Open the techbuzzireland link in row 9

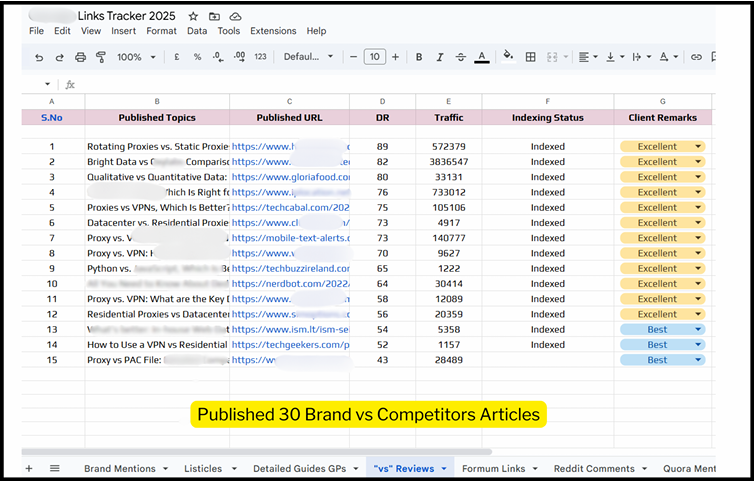point(291,268)
